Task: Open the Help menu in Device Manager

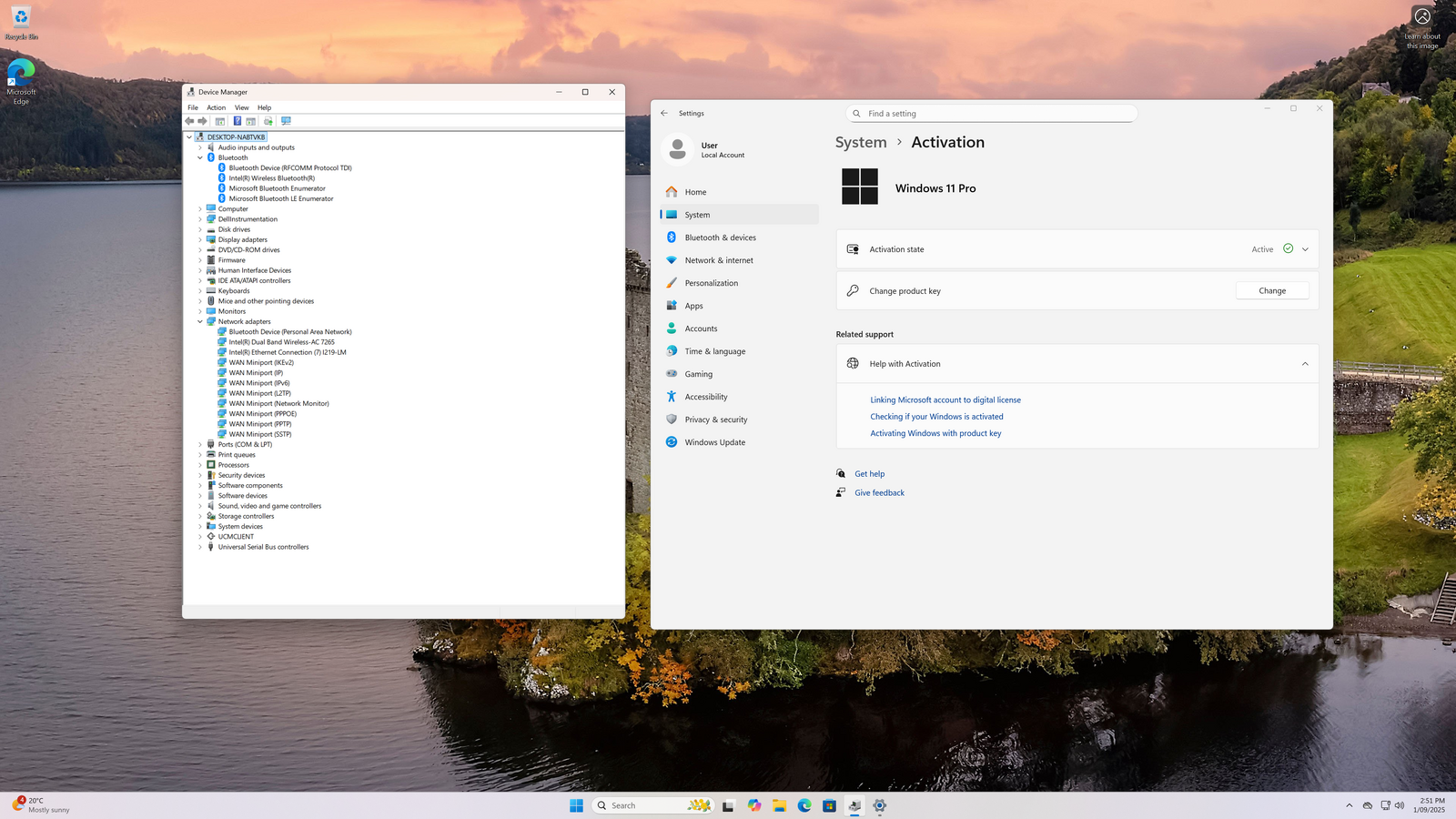Action: point(264,107)
